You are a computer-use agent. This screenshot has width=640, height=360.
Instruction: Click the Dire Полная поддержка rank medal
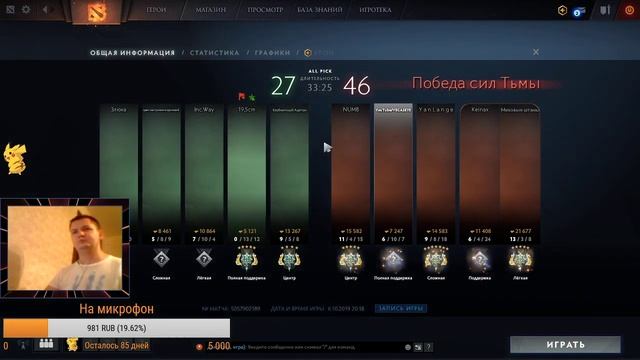click(393, 258)
